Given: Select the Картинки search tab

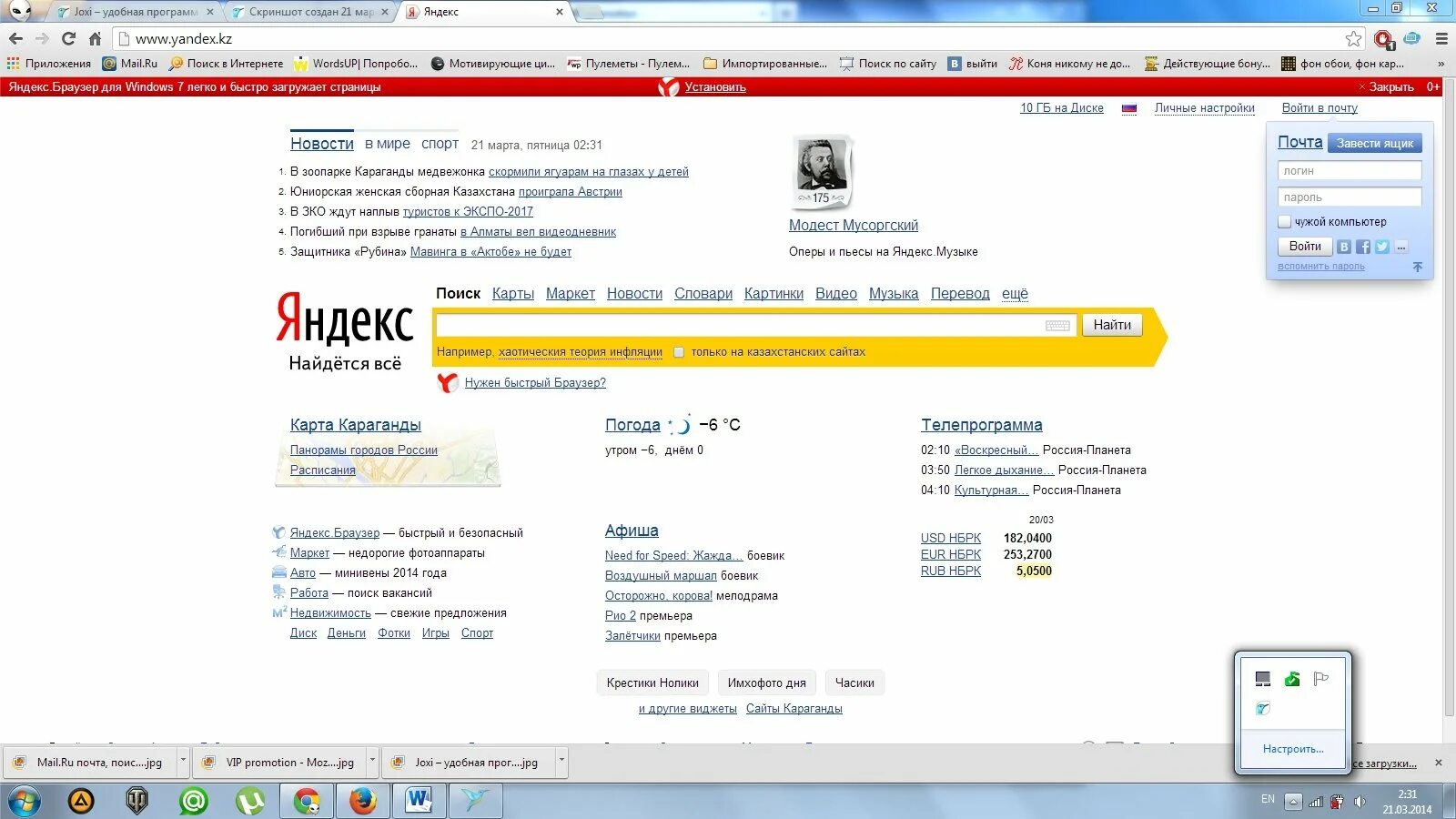Looking at the screenshot, I should pyautogui.click(x=773, y=294).
